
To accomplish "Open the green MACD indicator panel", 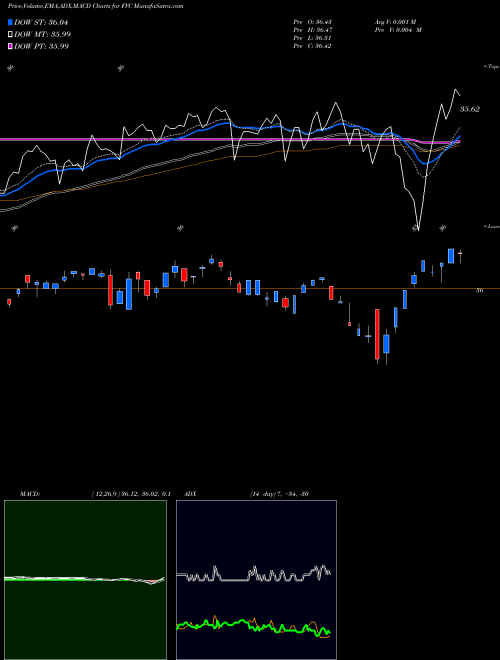I will (x=85, y=580).
